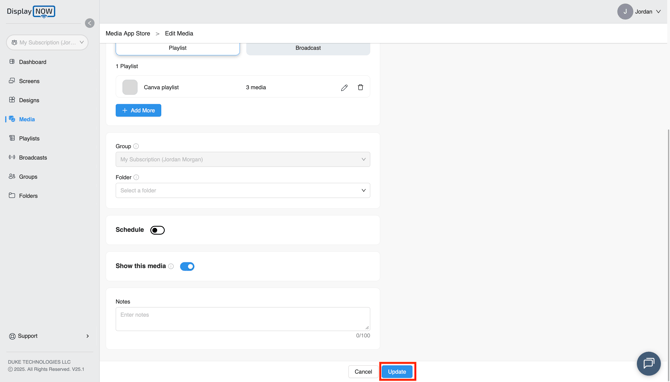
Task: Show the Group info tooltip icon
Action: pyautogui.click(x=136, y=146)
